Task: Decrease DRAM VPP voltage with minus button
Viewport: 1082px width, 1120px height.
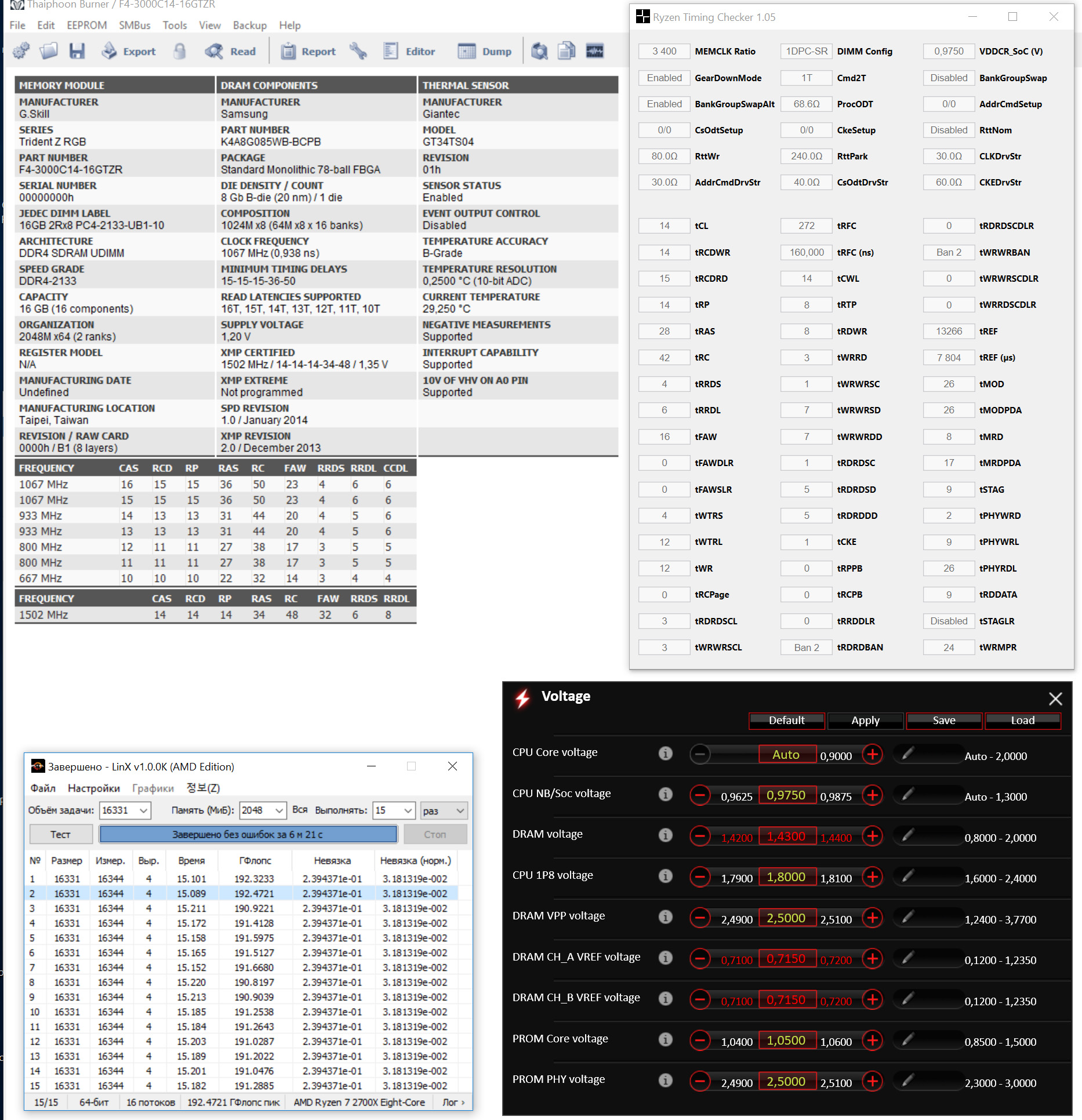Action: (700, 918)
